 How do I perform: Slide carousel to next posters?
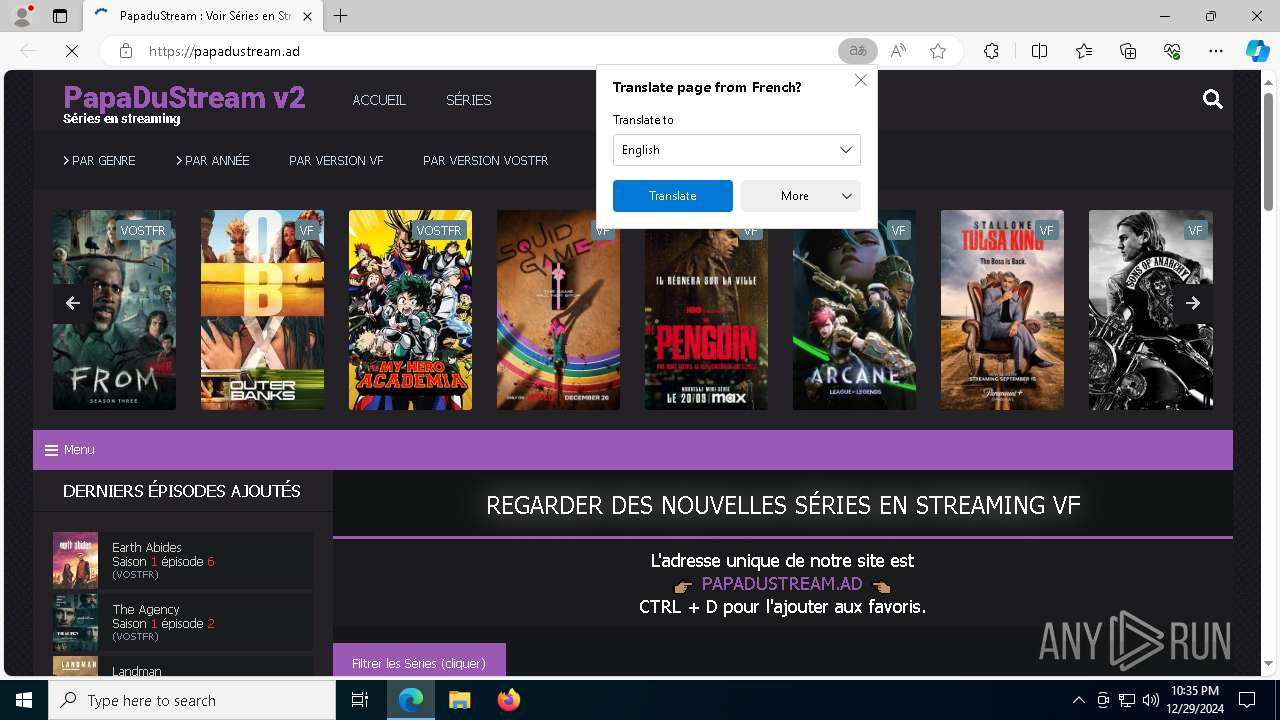pos(1193,303)
